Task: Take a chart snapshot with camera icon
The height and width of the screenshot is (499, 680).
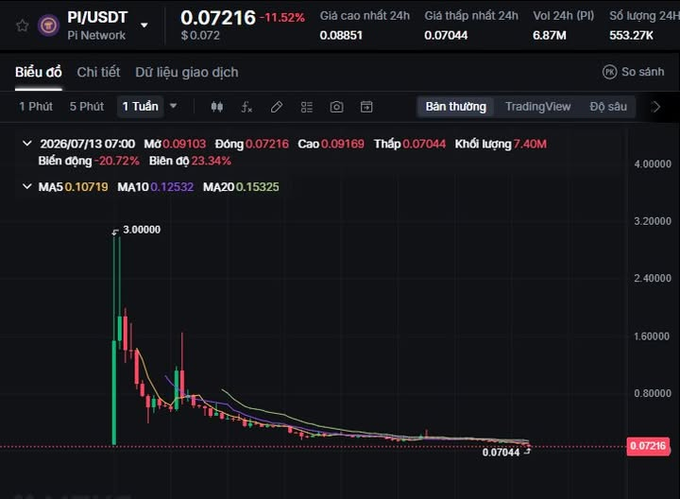Action: coord(337,107)
